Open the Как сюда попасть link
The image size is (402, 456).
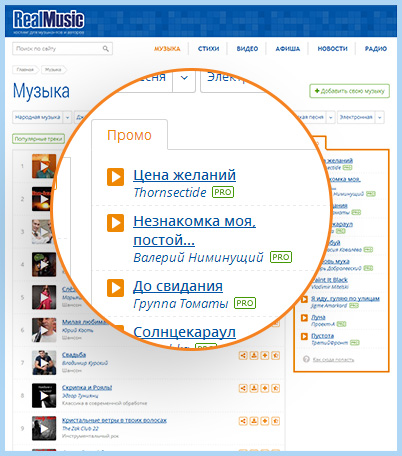(x=333, y=359)
